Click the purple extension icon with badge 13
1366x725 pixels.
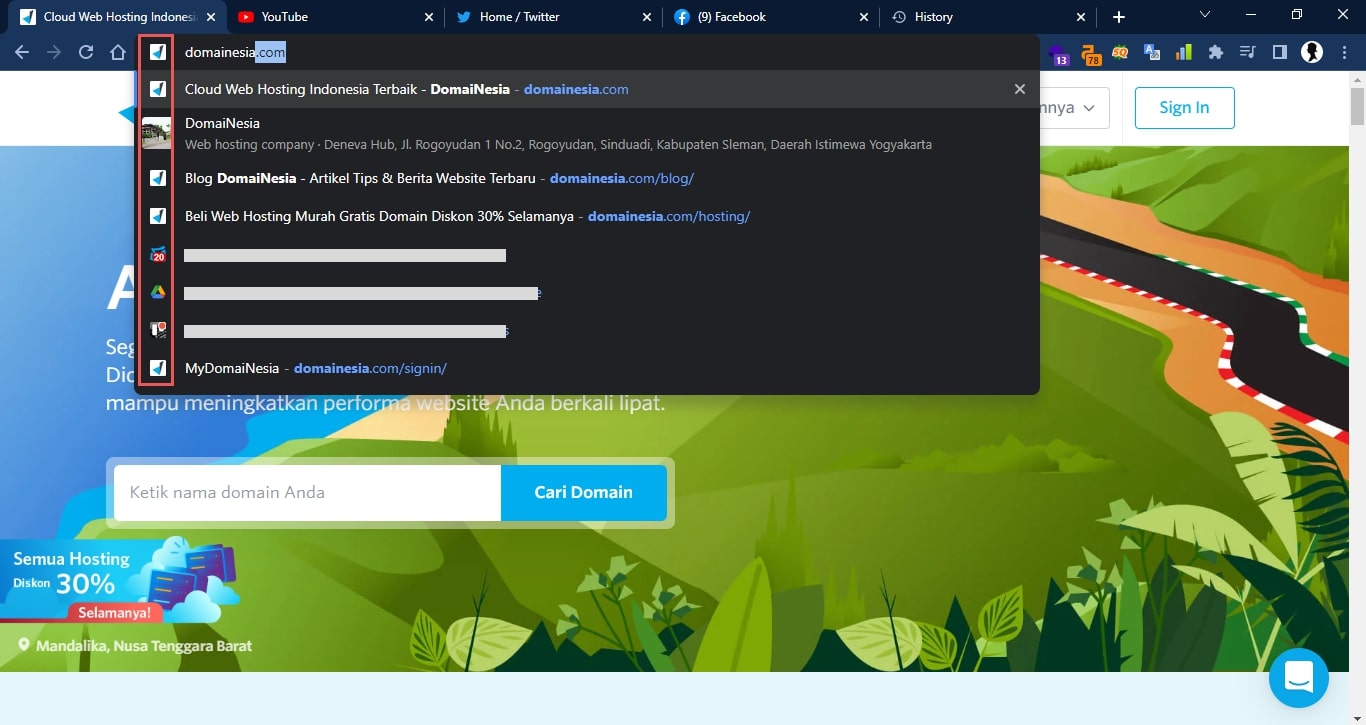(1059, 53)
